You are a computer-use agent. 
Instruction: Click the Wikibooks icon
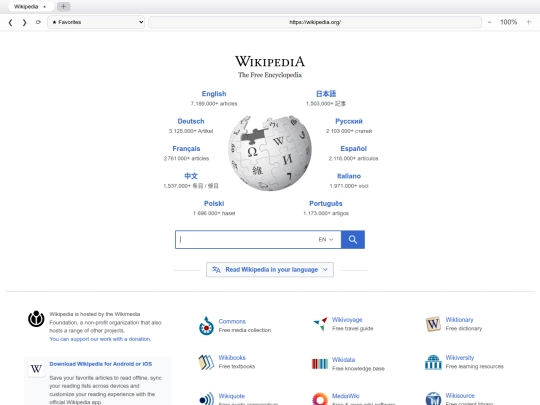(x=206, y=362)
